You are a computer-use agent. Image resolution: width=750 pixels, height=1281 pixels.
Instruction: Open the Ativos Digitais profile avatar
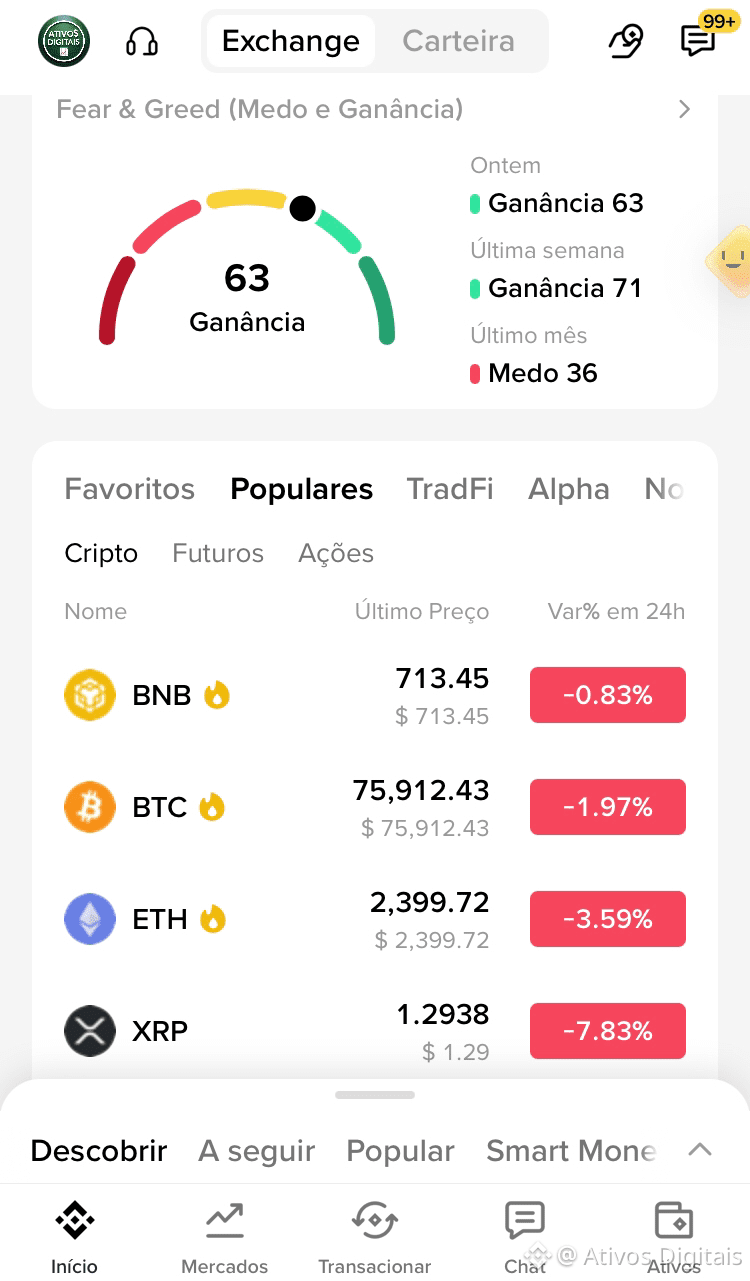(x=63, y=42)
